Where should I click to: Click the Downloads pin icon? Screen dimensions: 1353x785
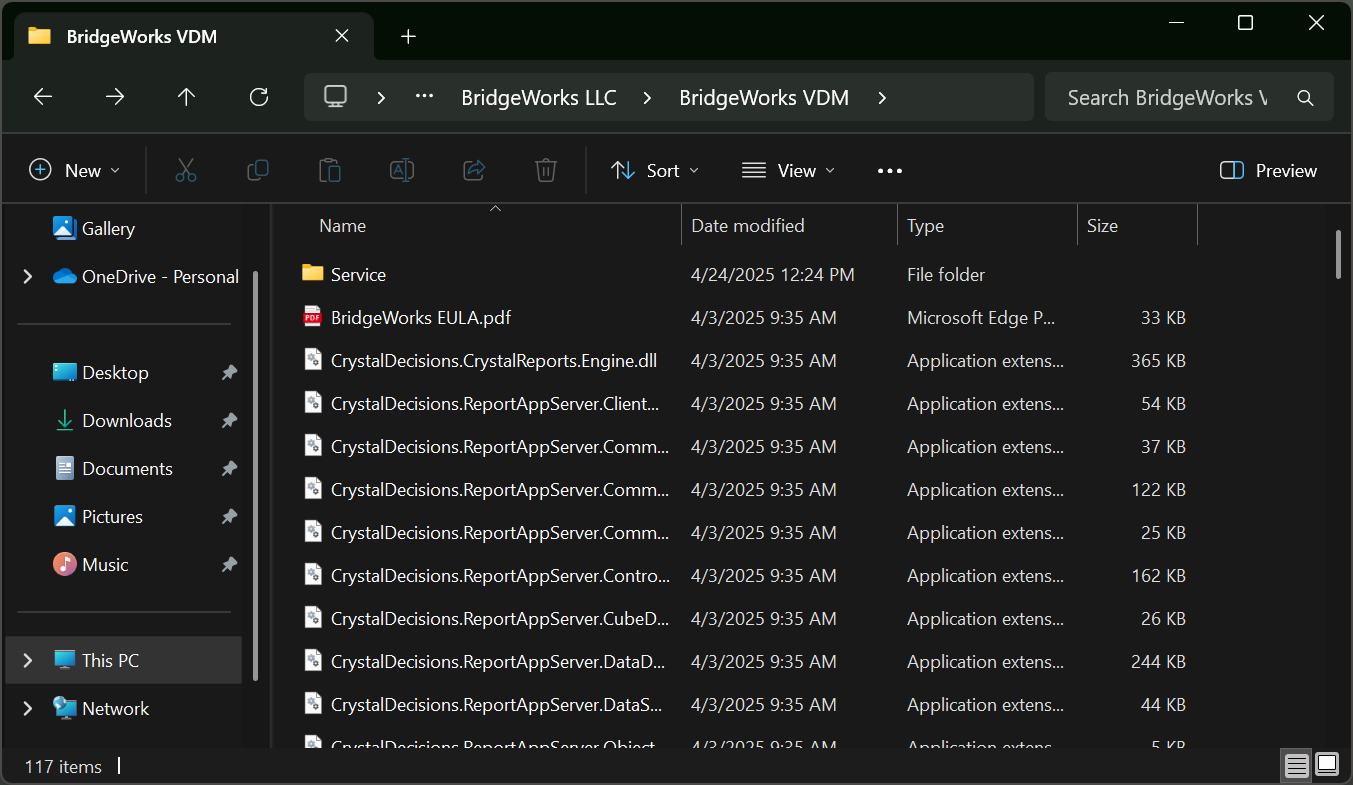[229, 420]
